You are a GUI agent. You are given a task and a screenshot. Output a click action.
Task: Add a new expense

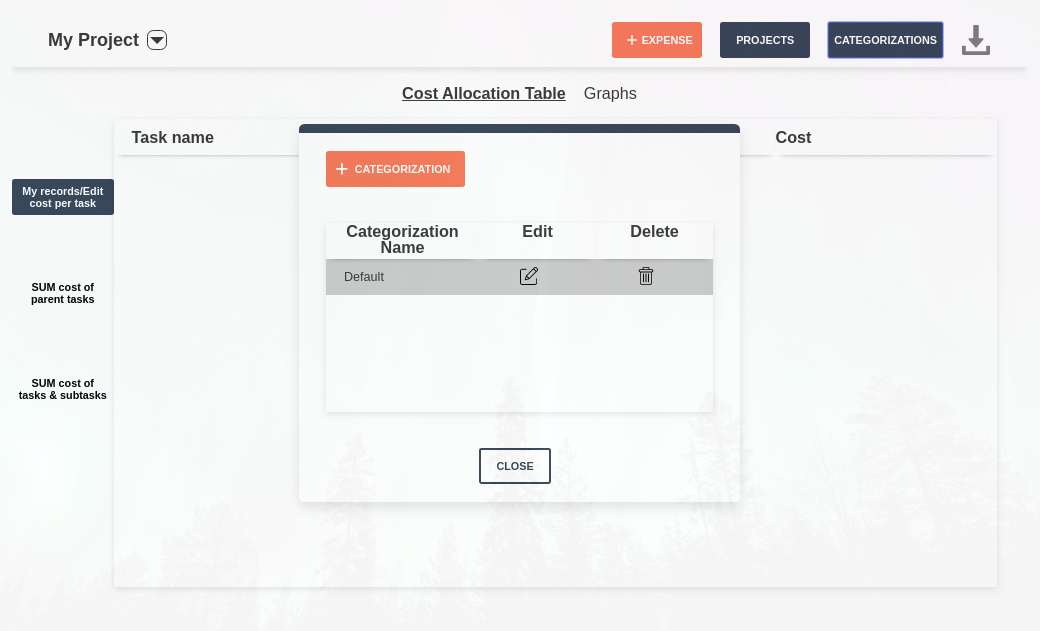(x=657, y=40)
